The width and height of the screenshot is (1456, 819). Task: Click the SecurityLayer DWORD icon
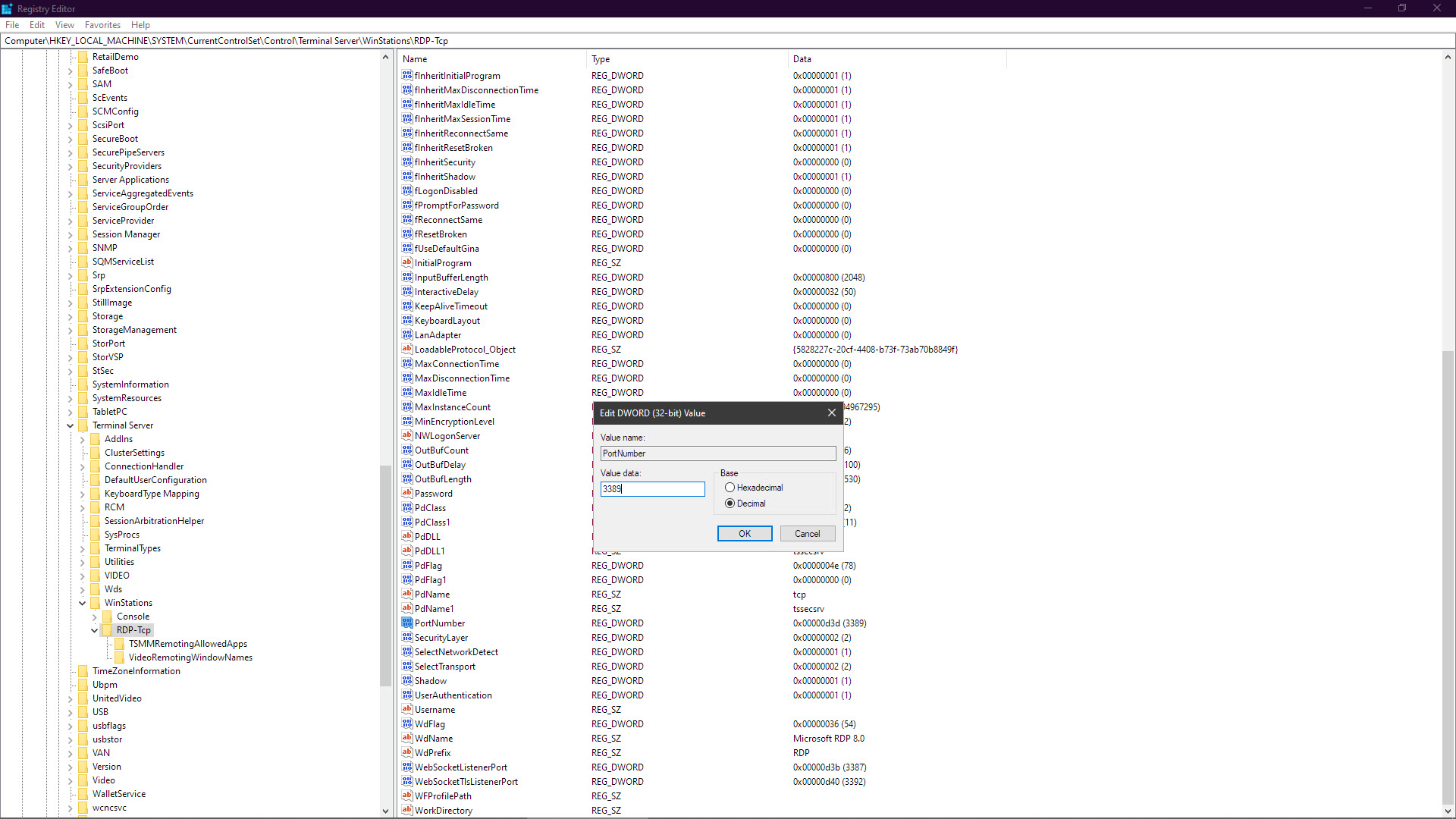[407, 637]
